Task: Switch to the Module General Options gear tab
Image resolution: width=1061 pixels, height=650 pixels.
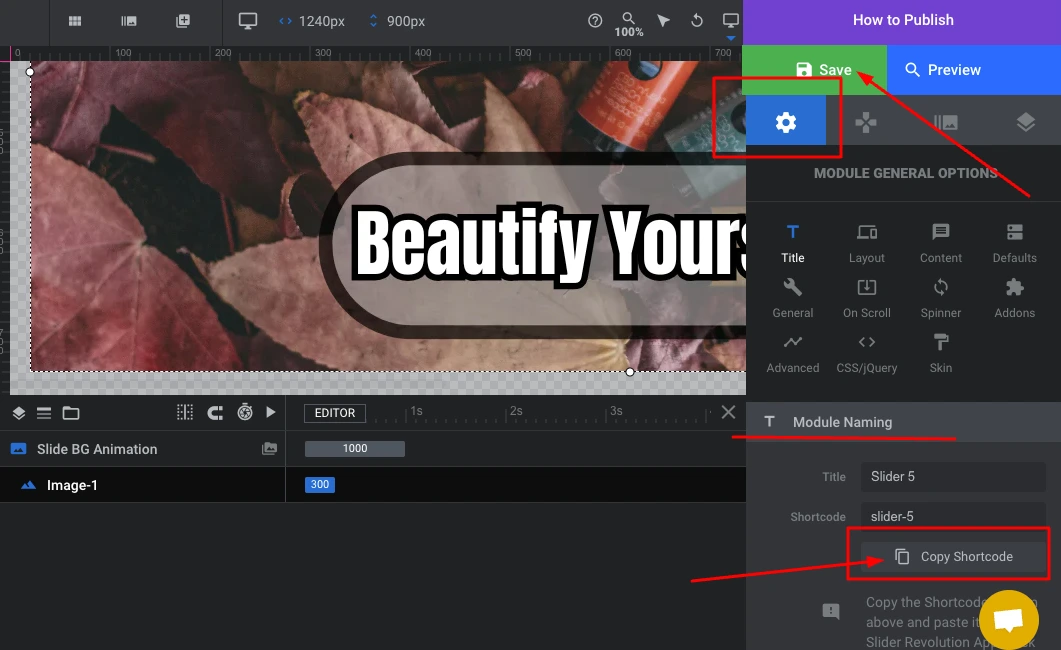Action: pyautogui.click(x=786, y=122)
